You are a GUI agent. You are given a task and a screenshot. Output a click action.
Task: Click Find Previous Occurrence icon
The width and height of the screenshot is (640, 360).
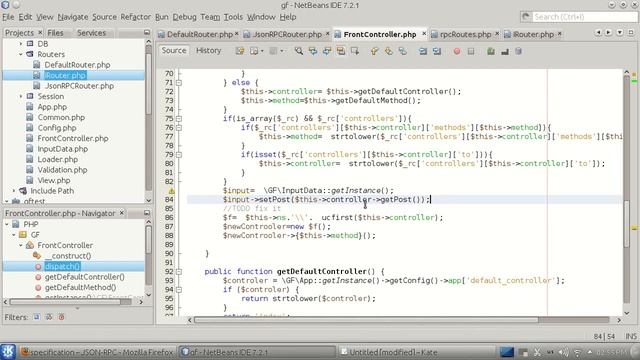click(x=313, y=51)
